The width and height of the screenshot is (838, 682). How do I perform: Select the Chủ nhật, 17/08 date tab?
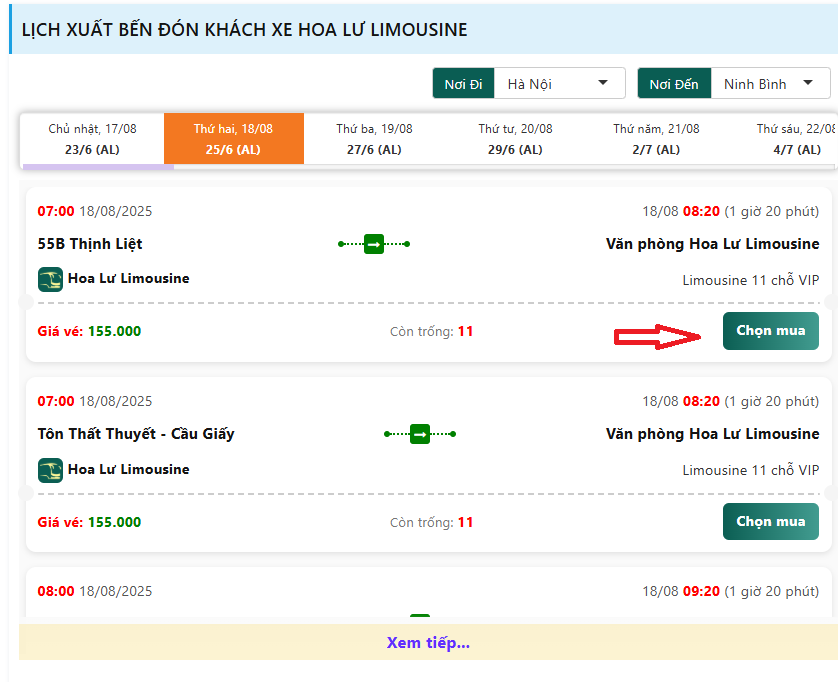(x=92, y=139)
